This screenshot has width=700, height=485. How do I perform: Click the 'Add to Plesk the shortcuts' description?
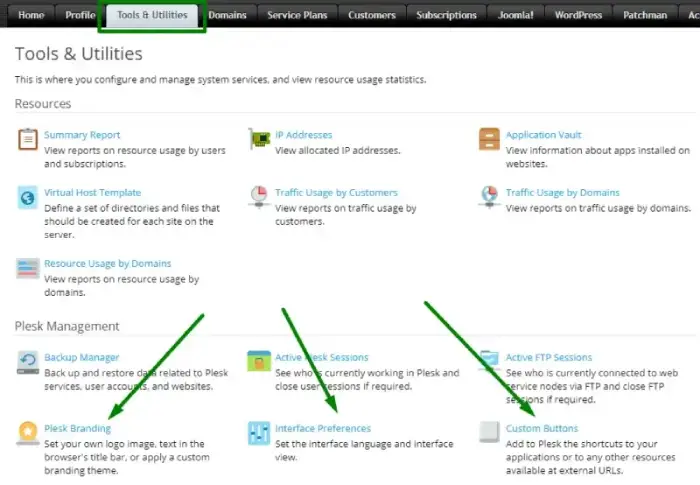click(x=590, y=457)
